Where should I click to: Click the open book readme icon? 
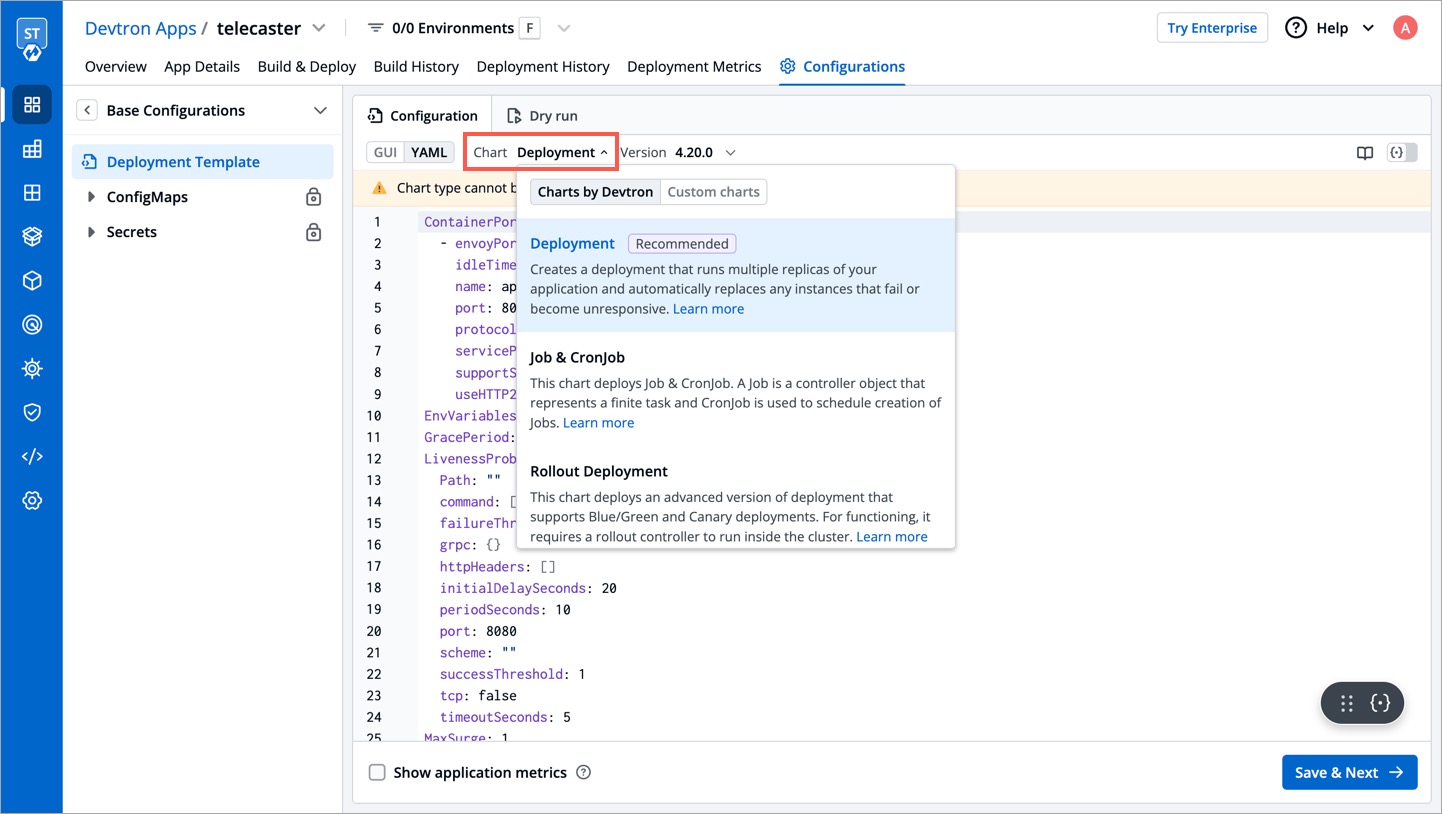click(x=1364, y=153)
